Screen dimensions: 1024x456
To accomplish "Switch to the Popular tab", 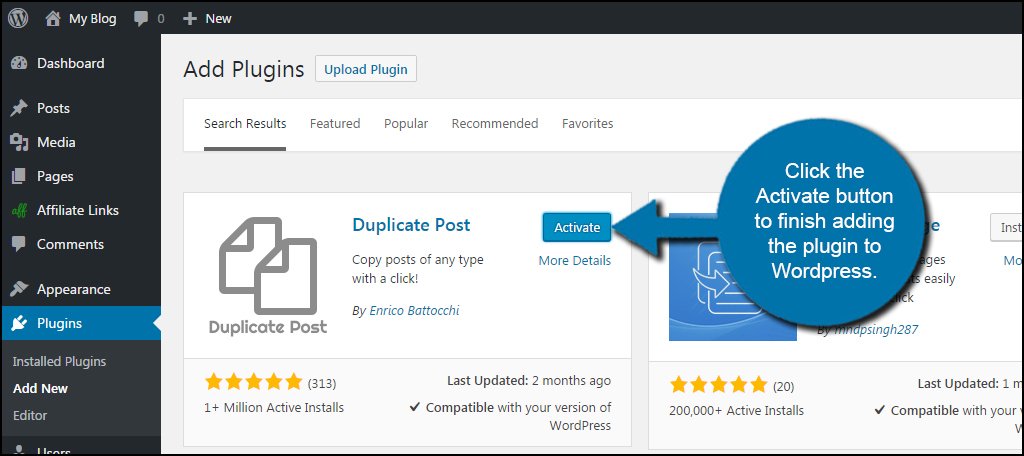I will click(x=406, y=123).
